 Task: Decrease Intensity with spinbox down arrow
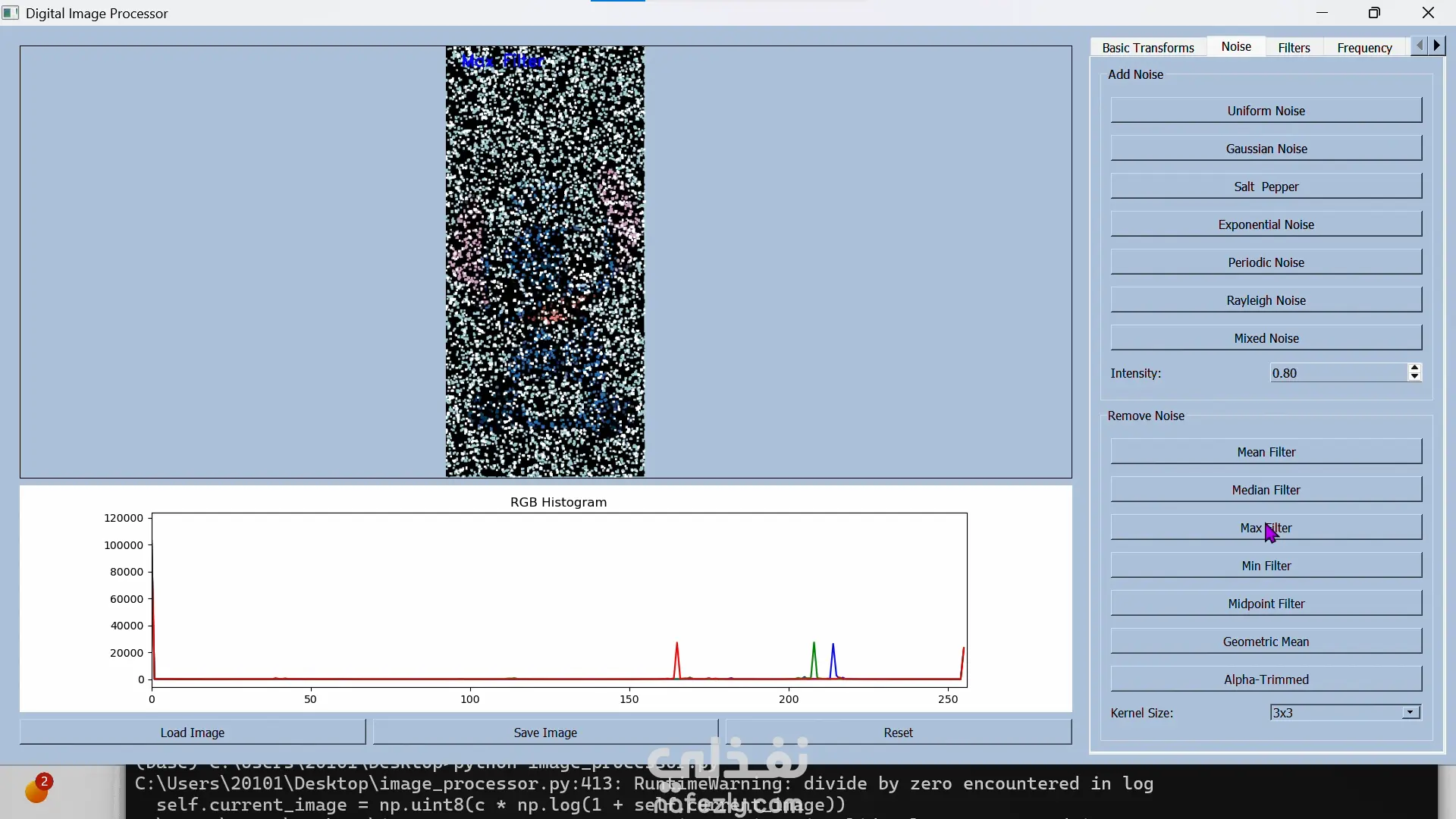[x=1414, y=377]
